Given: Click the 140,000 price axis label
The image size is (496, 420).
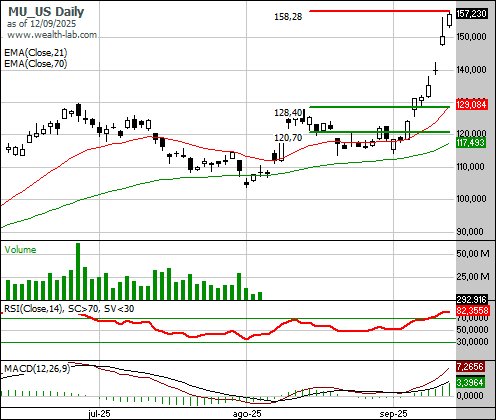Looking at the screenshot, I should point(471,70).
